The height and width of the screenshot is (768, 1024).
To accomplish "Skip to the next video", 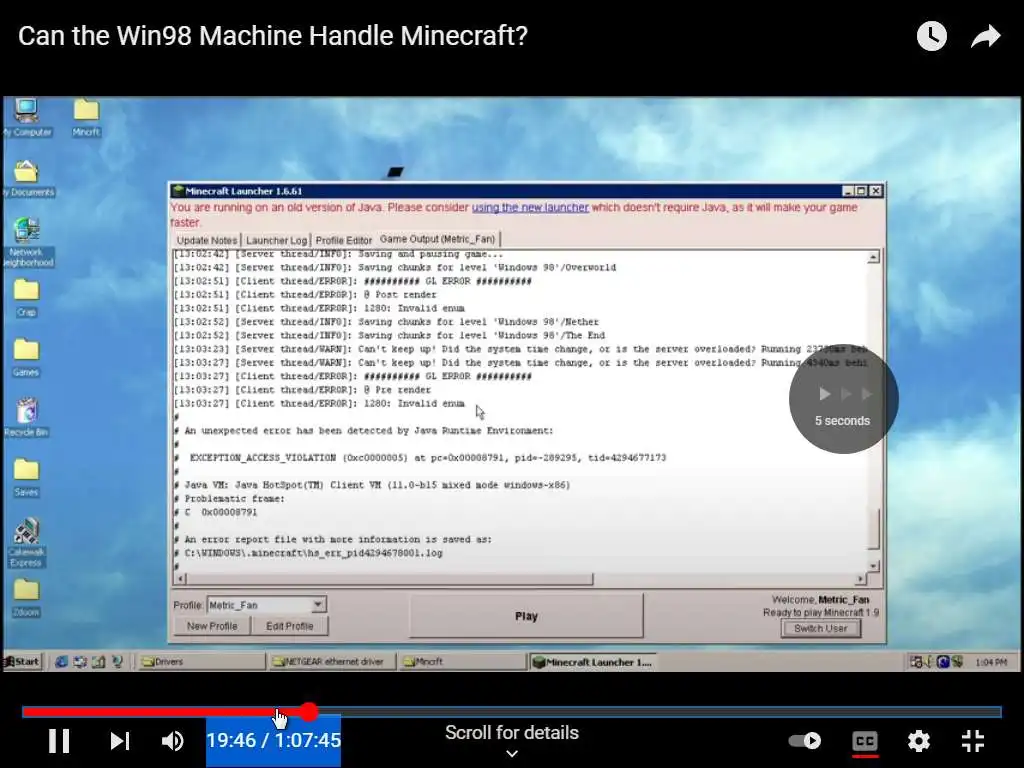I will click(x=120, y=741).
